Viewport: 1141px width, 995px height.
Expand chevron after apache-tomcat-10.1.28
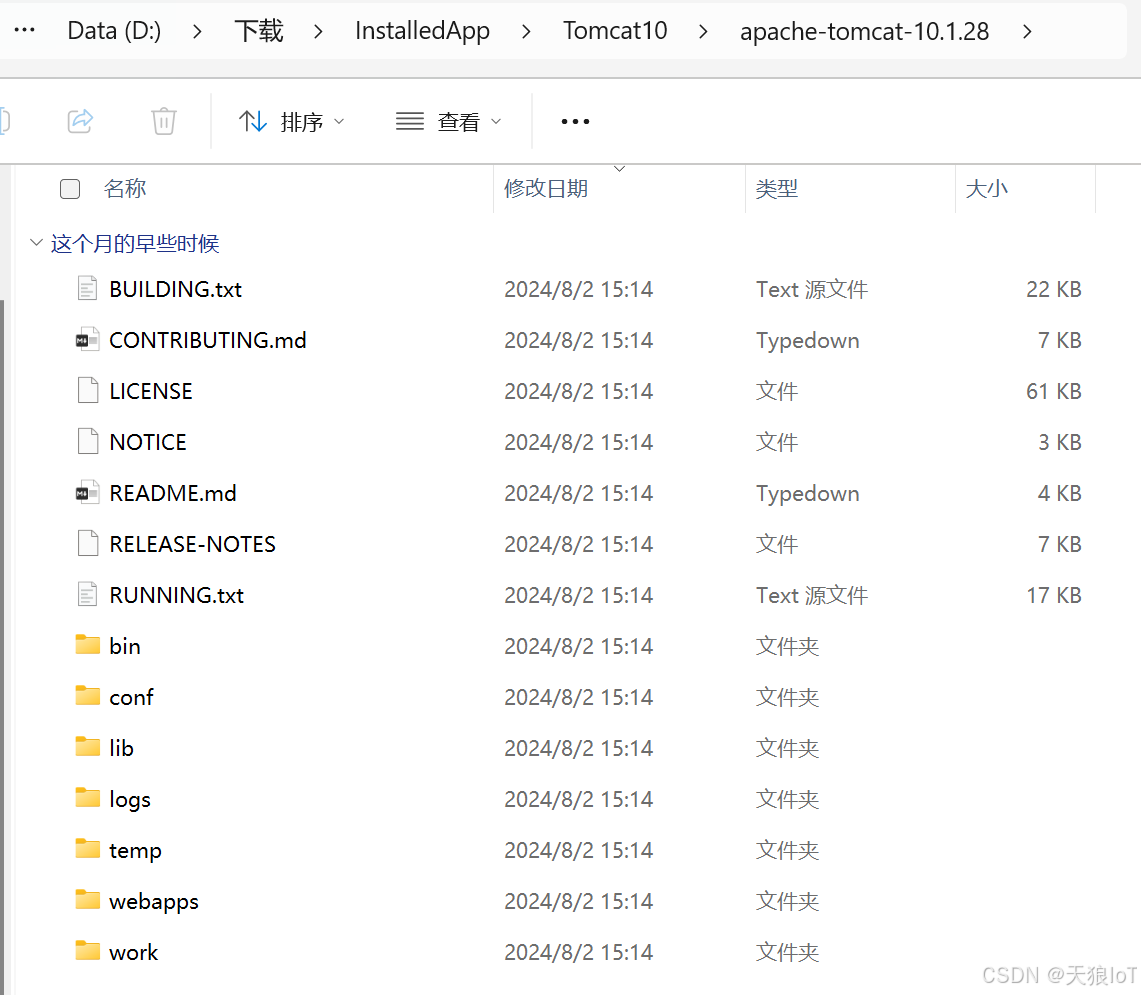click(x=1027, y=31)
